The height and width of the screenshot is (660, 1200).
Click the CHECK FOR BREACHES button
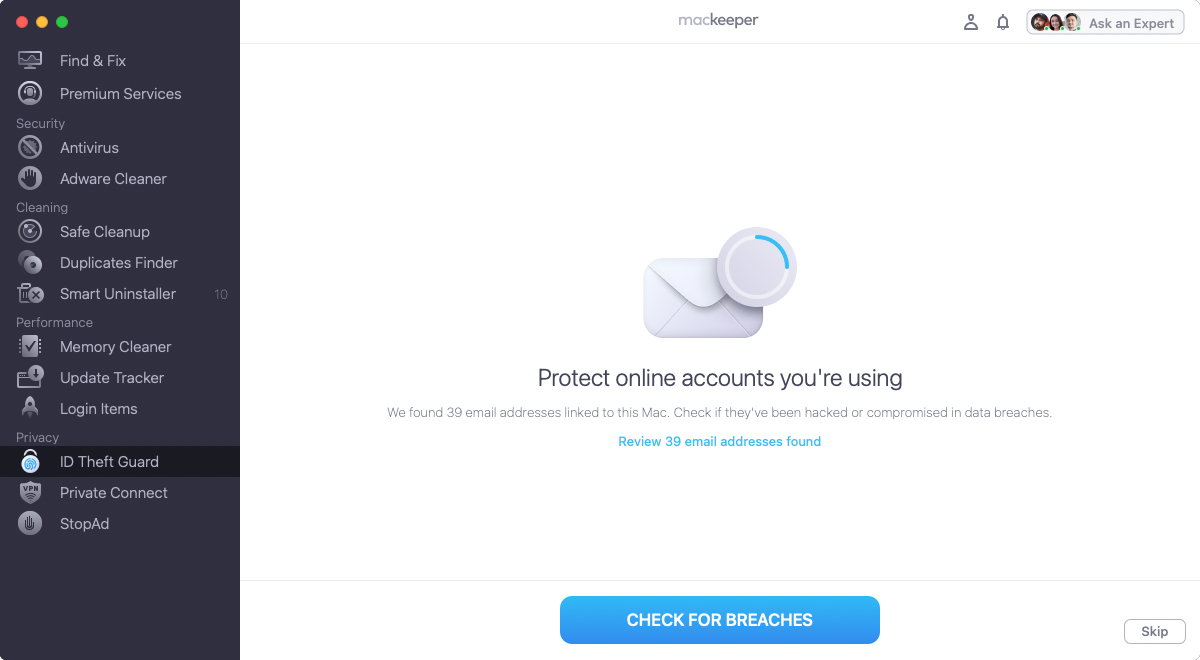719,620
